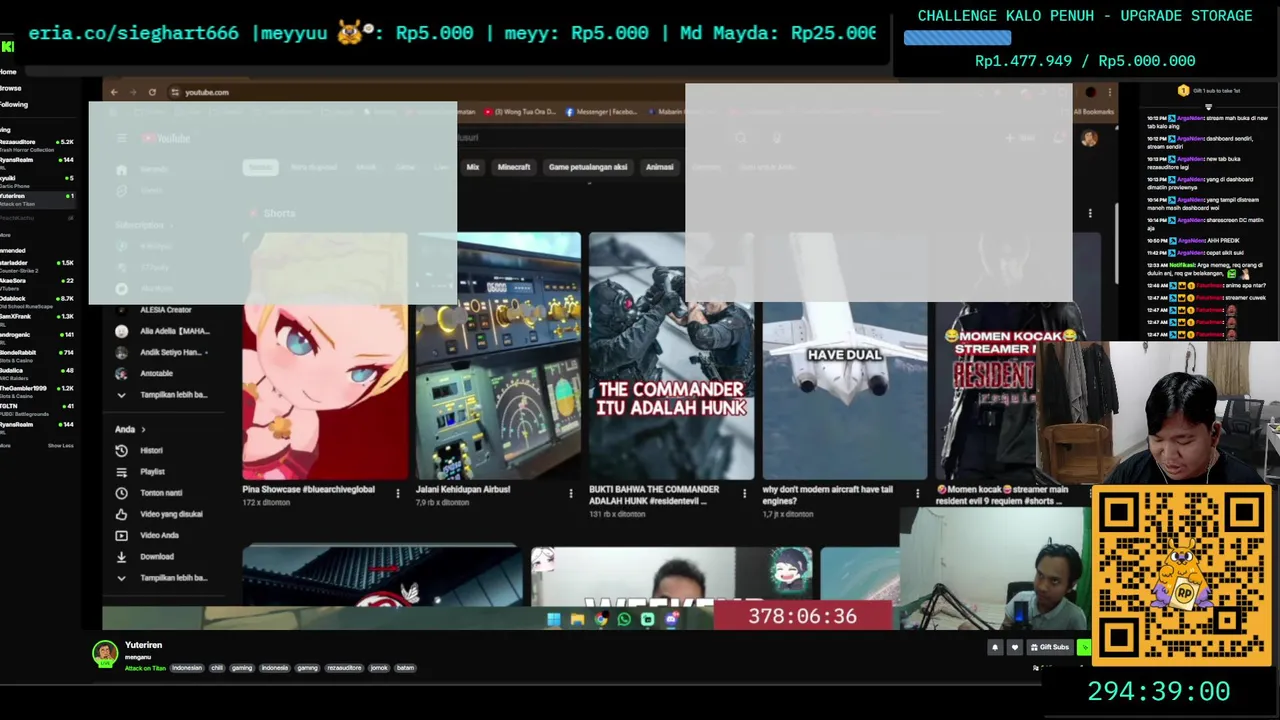Click the Indonesian stream tag

click(187, 668)
